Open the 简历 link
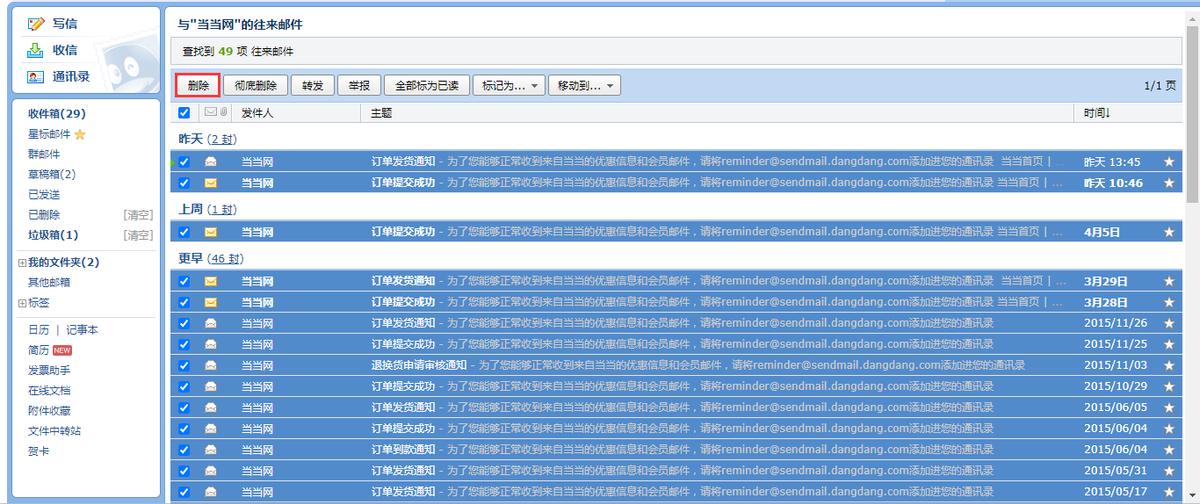The height and width of the screenshot is (504, 1200). 38,350
